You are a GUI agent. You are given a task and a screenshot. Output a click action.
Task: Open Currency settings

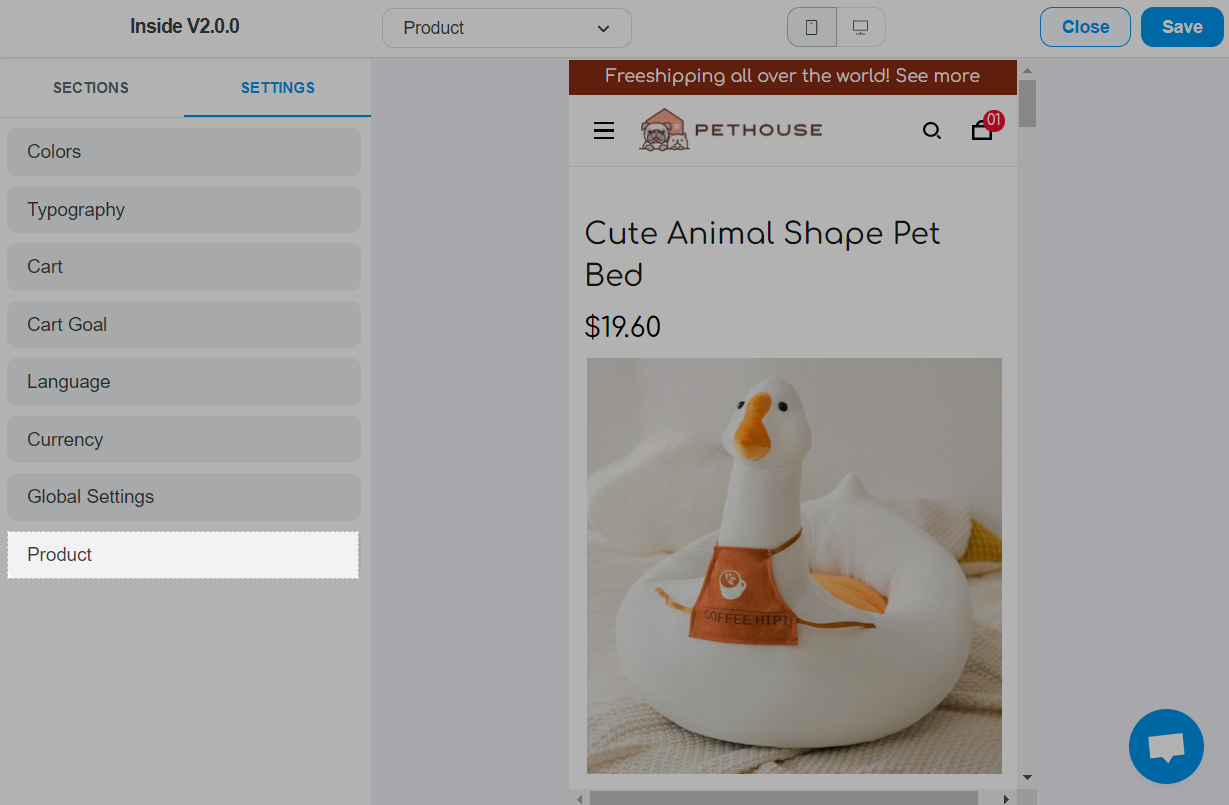[184, 440]
